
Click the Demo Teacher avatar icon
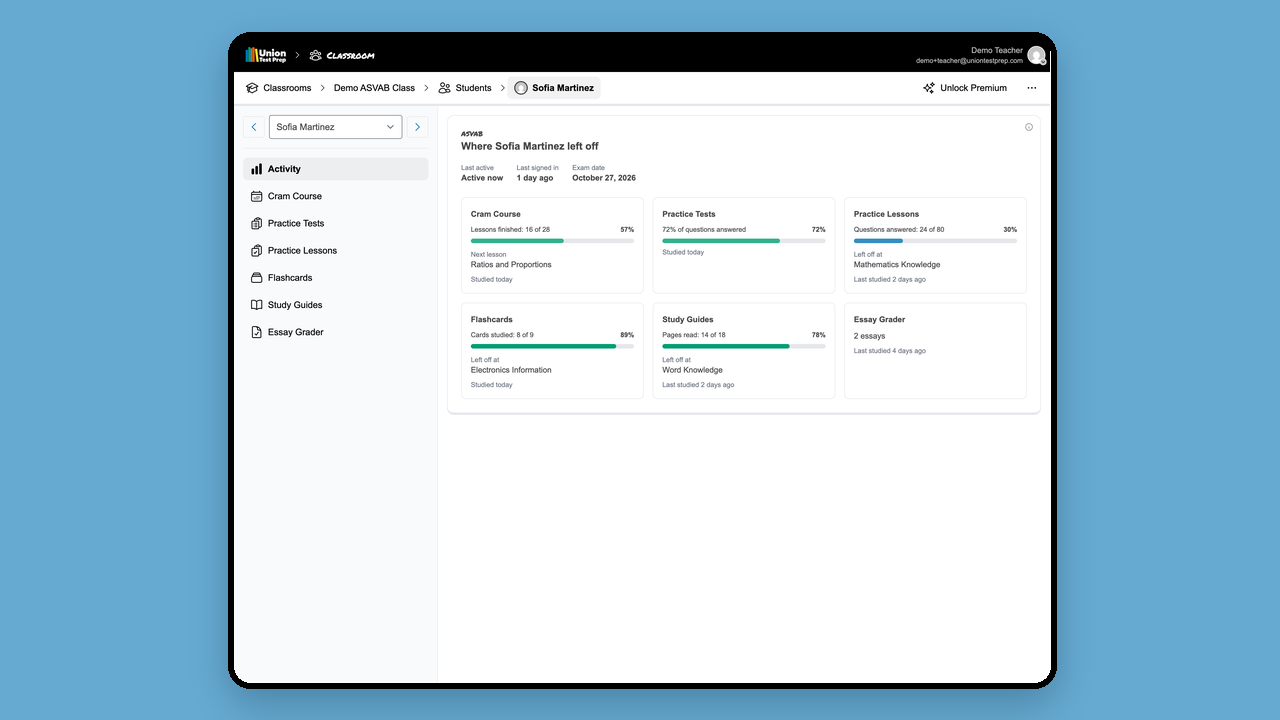click(1036, 55)
